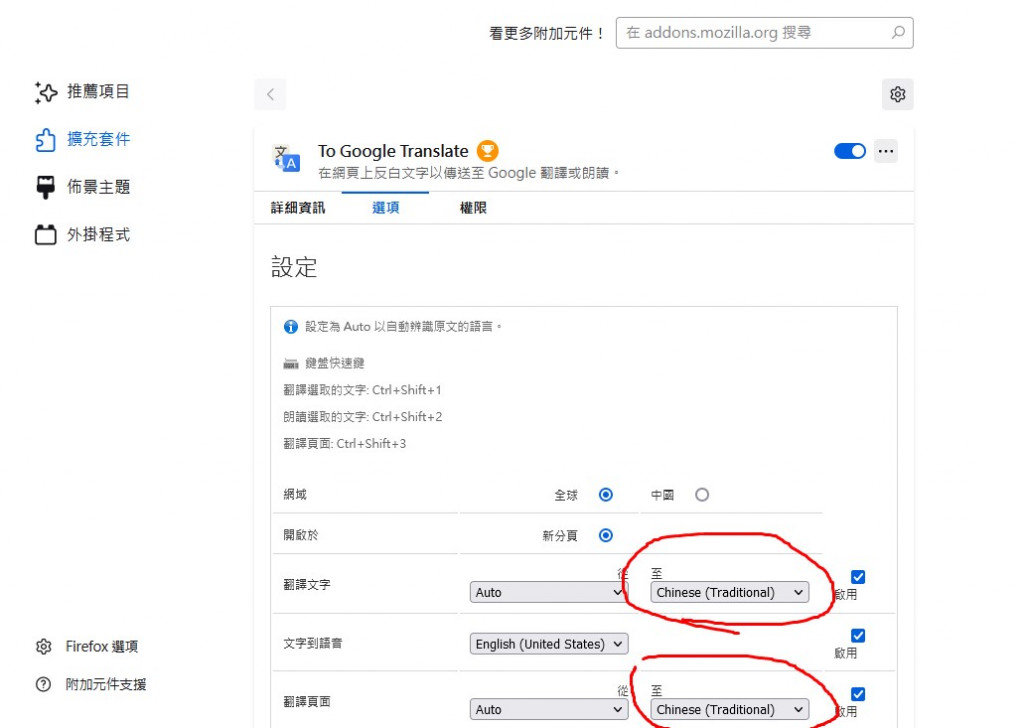Click 翻譯選取的文字: Ctrl+Shift+1 shortcut text

pyautogui.click(x=362, y=390)
